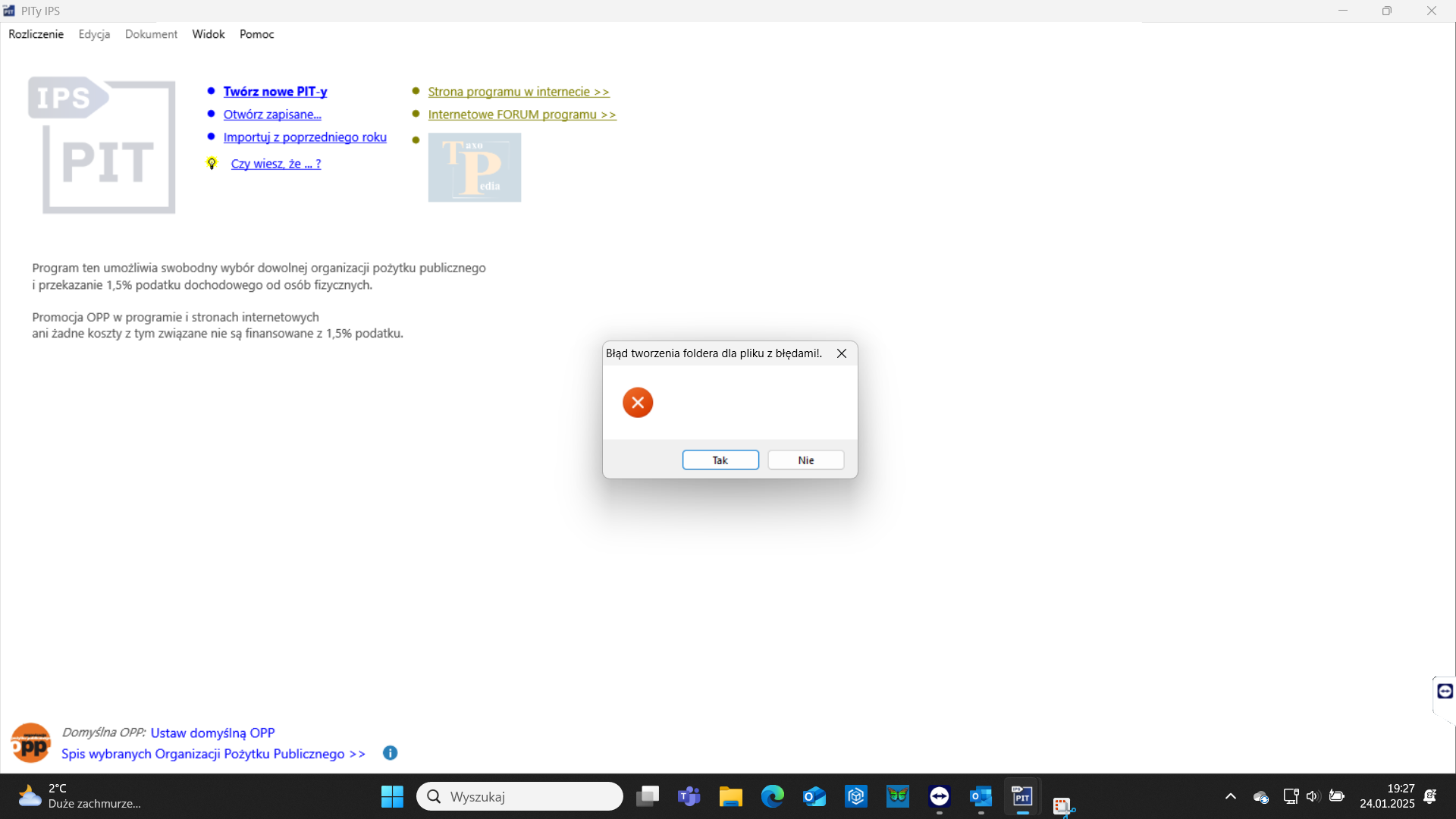Click the Wyszukaj taskbar search field
This screenshot has width=1456, height=819.
point(519,796)
